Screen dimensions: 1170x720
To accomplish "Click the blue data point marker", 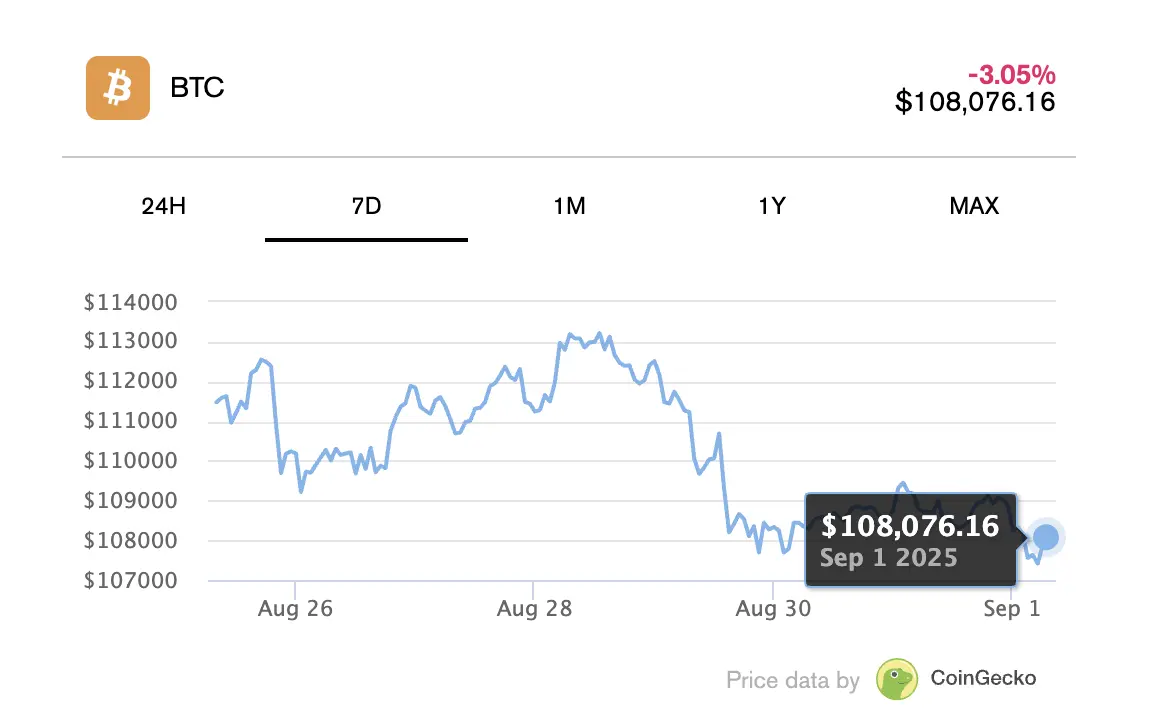I will 1046,538.
